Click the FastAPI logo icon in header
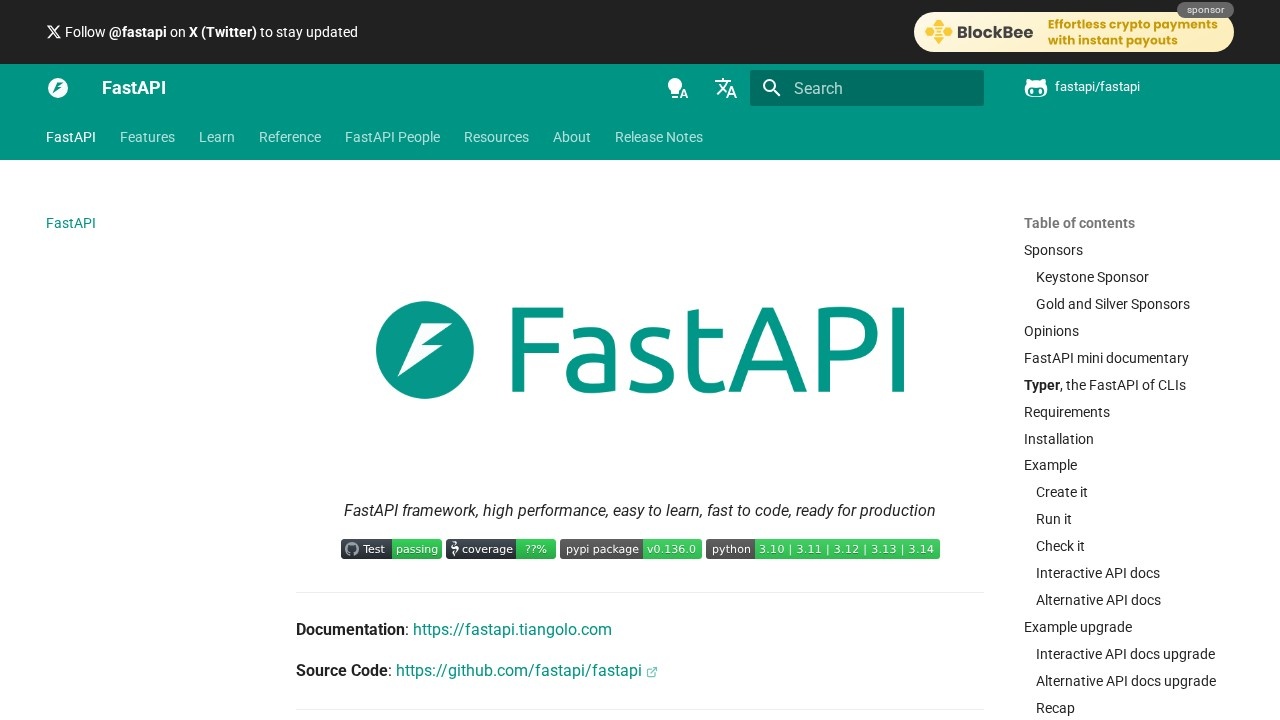Screen dimensions: 1280x720 pyautogui.click(x=58, y=88)
